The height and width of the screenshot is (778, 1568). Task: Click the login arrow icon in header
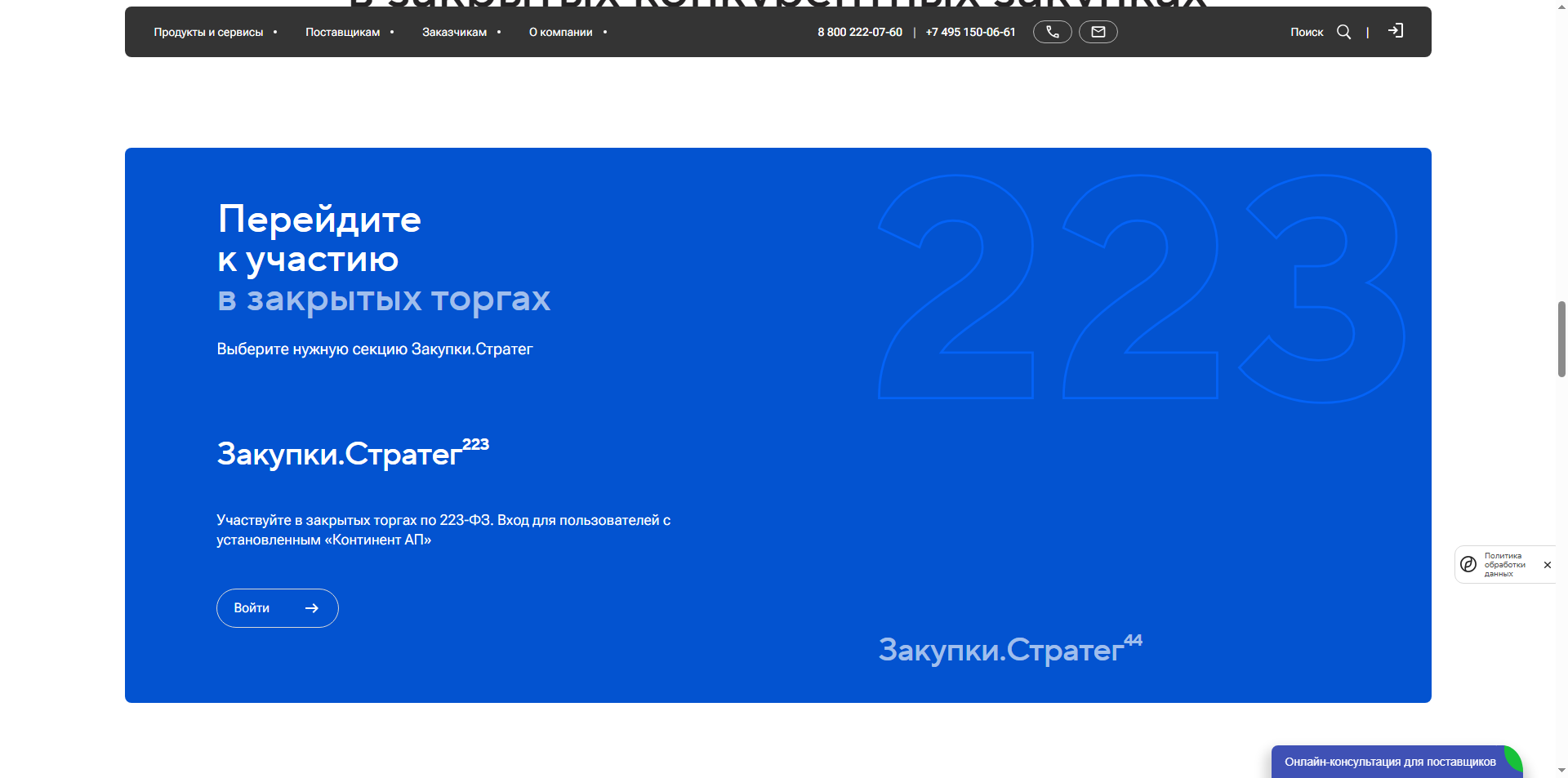pyautogui.click(x=1396, y=31)
